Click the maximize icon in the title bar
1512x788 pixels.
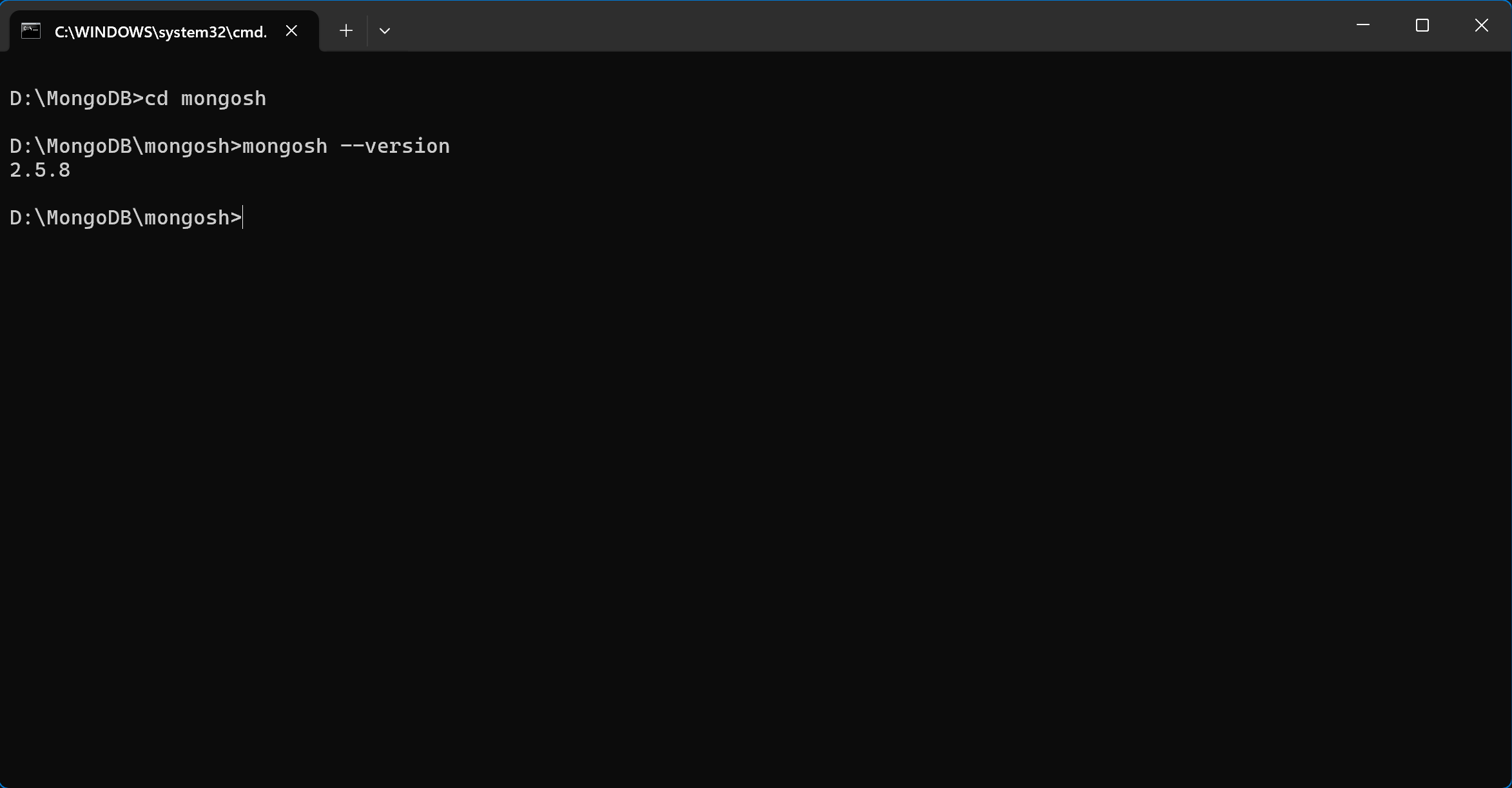pyautogui.click(x=1422, y=25)
